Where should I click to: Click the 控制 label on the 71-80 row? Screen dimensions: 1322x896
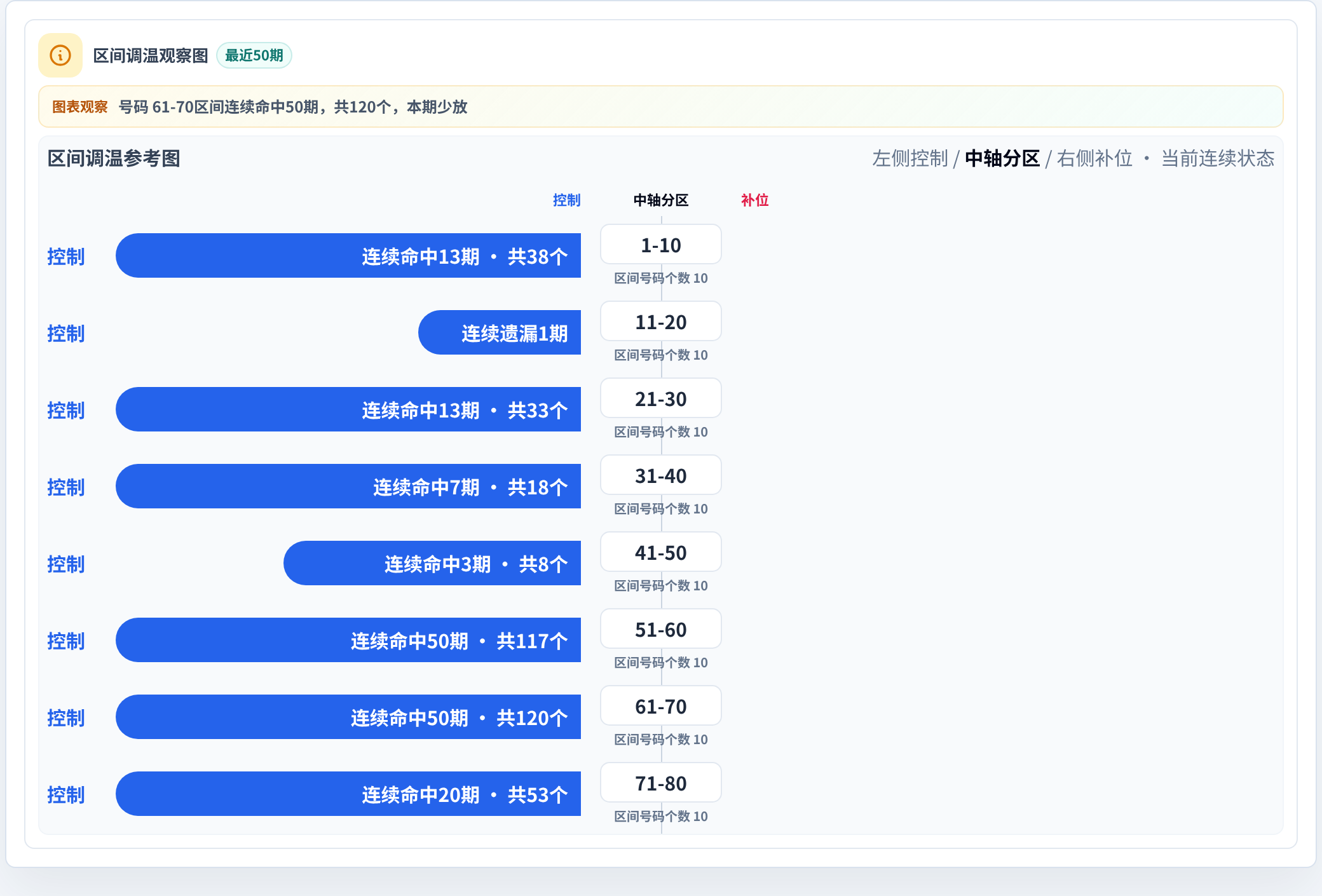[66, 795]
